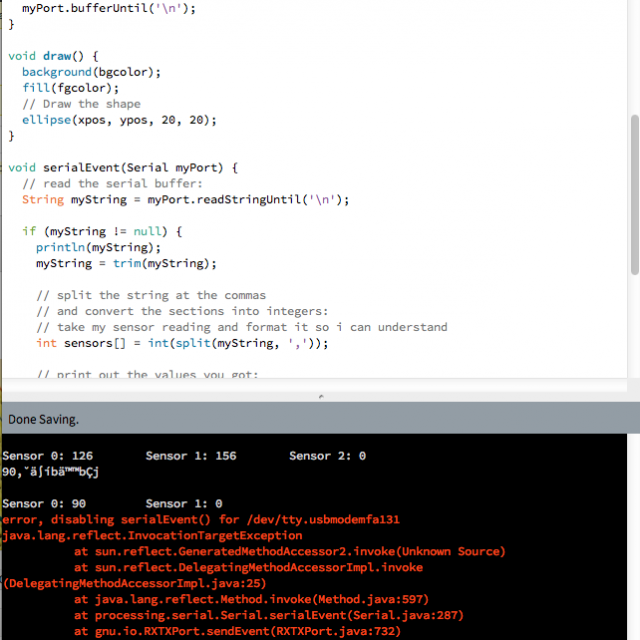The image size is (640, 640).
Task: Click the 'Done Saving.' status message
Action: [x=43, y=419]
